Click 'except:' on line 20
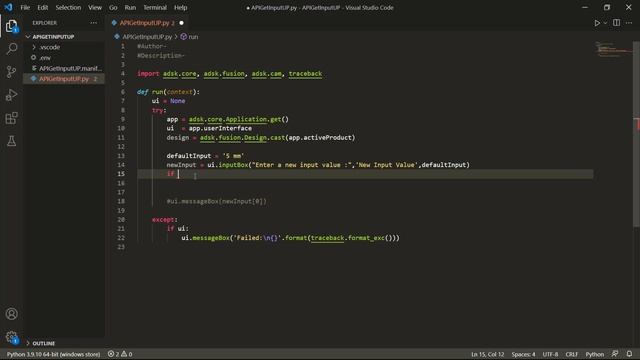 [164, 220]
